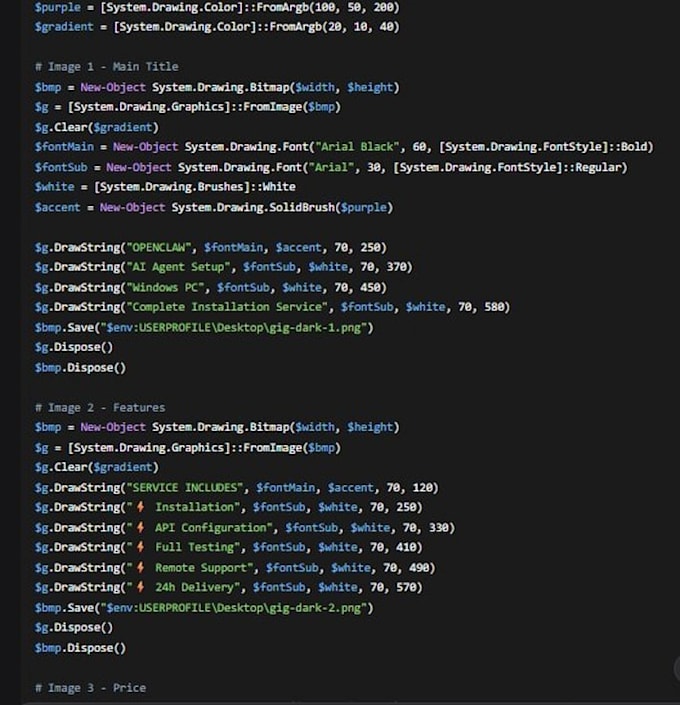
Task: Click the "Windows PC" string
Action: click(166, 287)
